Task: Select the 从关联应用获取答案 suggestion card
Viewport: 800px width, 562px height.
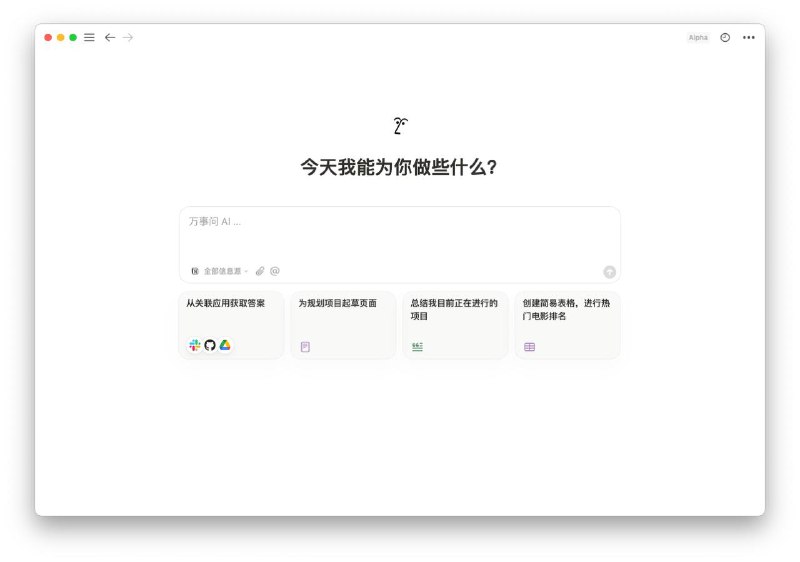Action: tap(231, 325)
